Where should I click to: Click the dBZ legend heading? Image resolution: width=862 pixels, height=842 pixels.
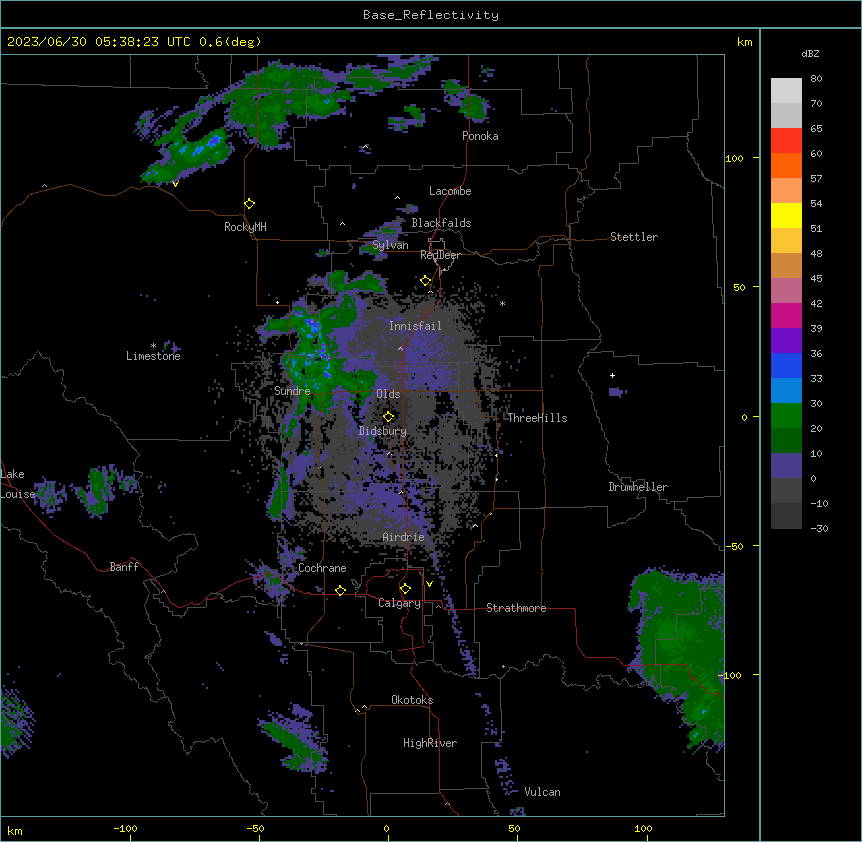[x=810, y=53]
